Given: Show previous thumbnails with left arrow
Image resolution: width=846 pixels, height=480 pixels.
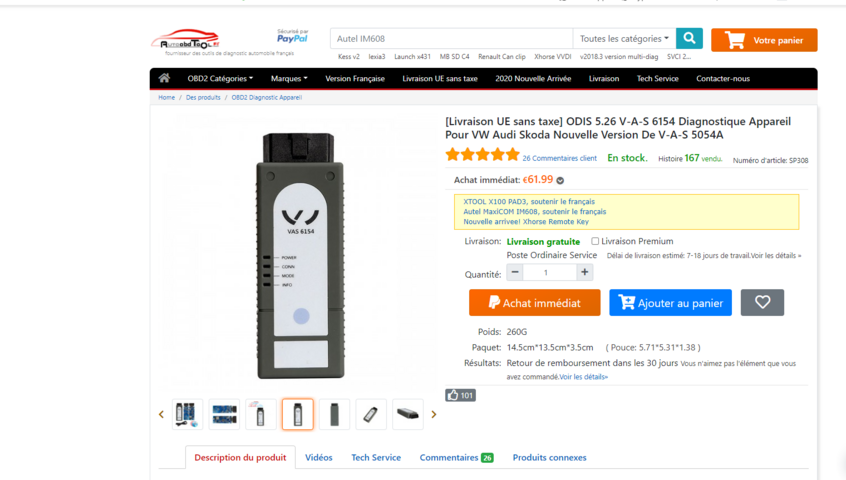Looking at the screenshot, I should point(161,414).
